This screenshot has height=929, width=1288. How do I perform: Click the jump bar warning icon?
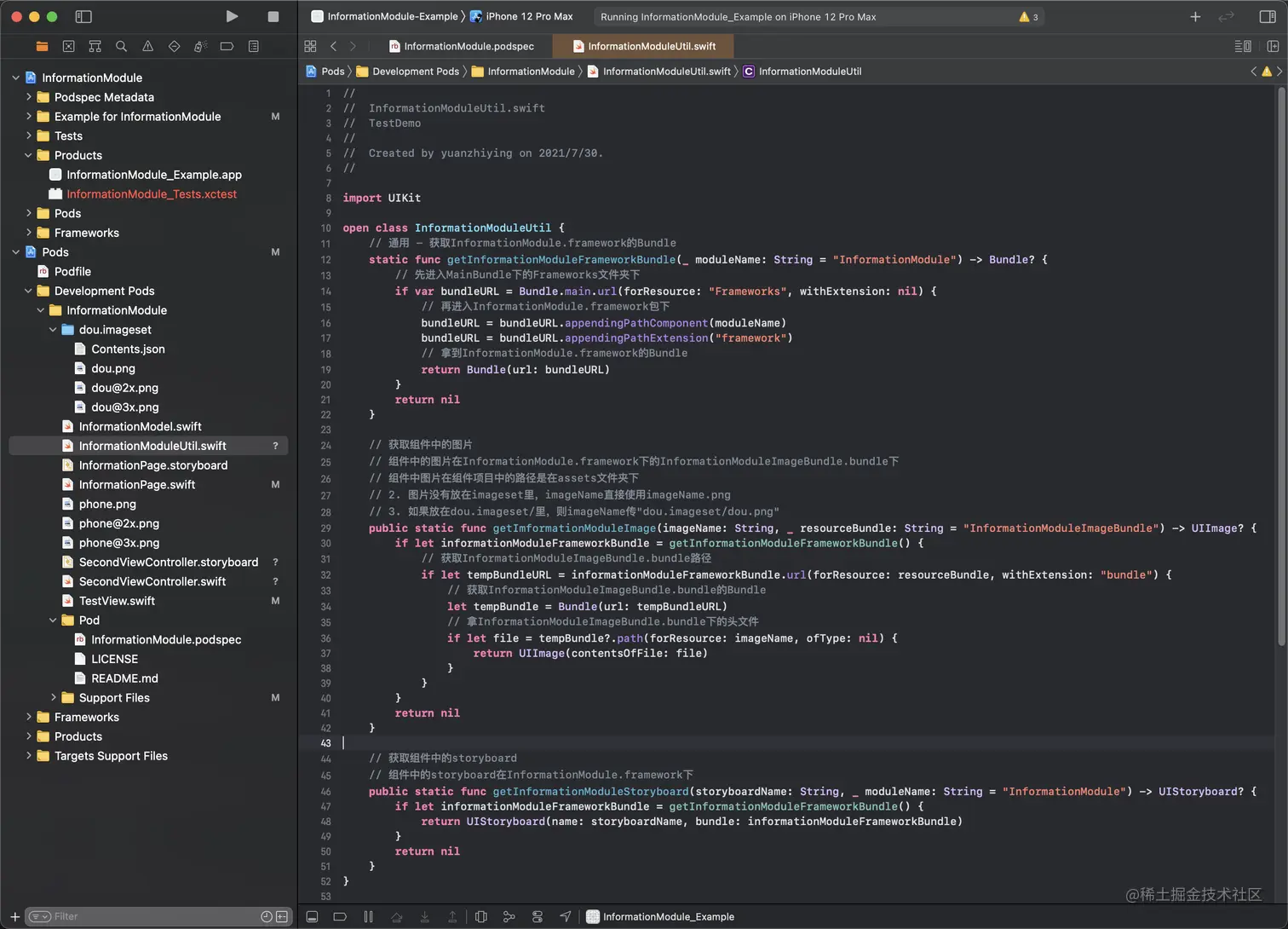click(x=1267, y=72)
